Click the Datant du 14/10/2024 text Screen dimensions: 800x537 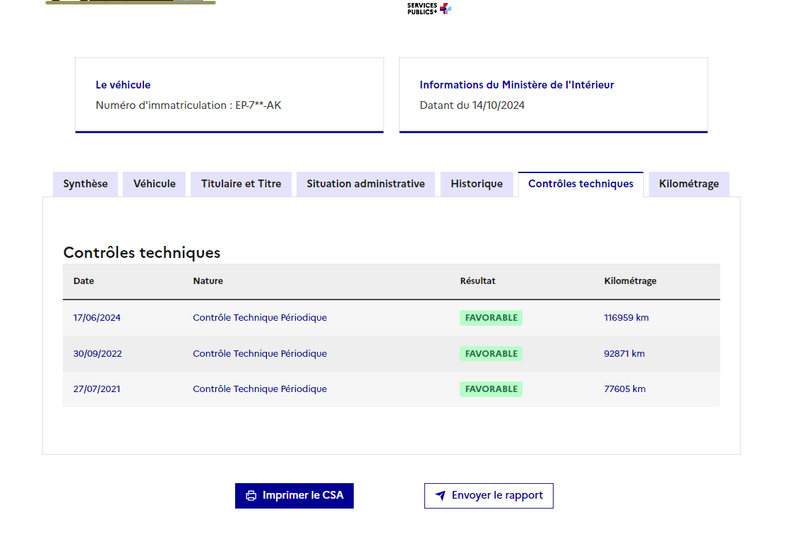point(472,106)
